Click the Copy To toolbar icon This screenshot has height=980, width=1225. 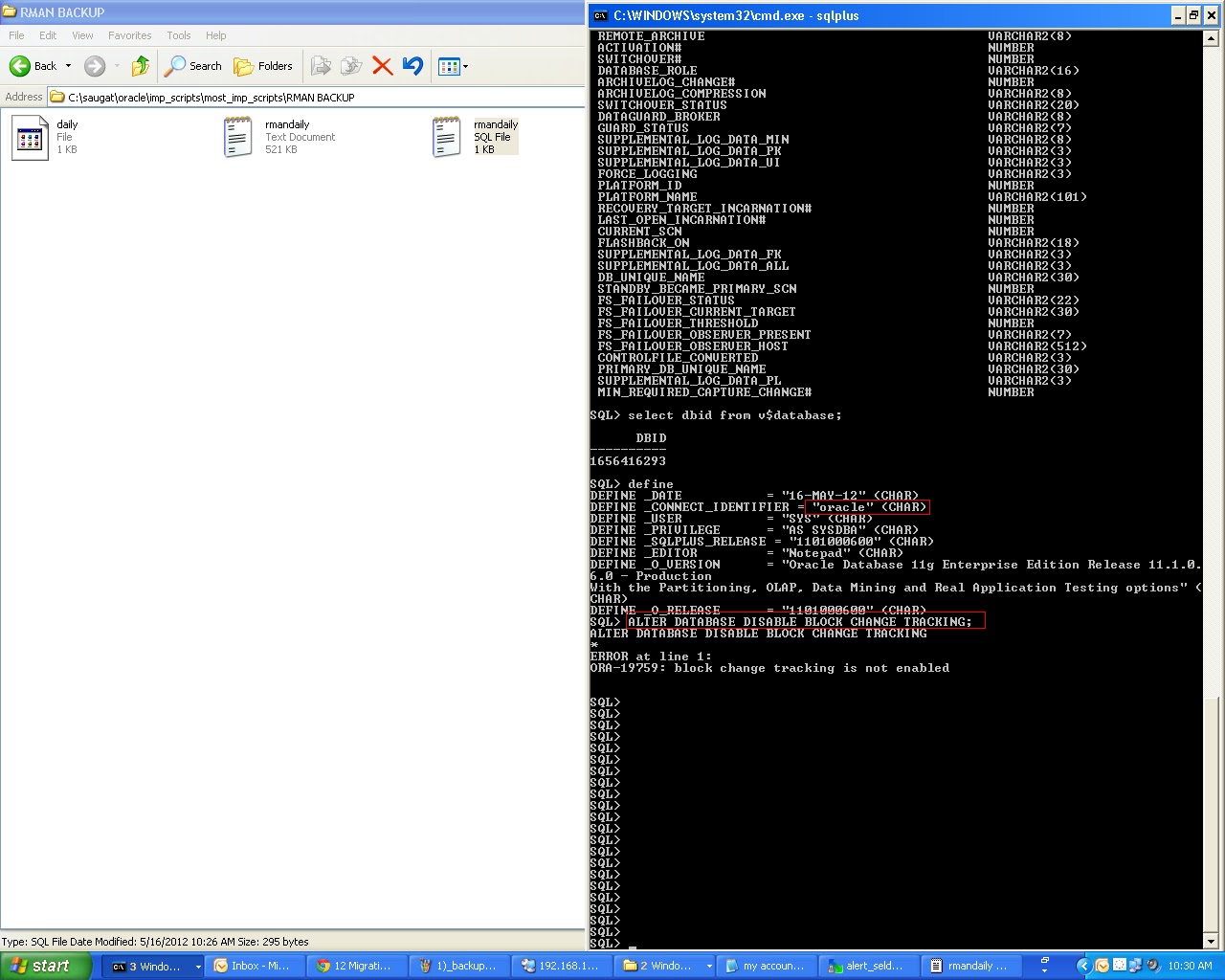tap(350, 66)
